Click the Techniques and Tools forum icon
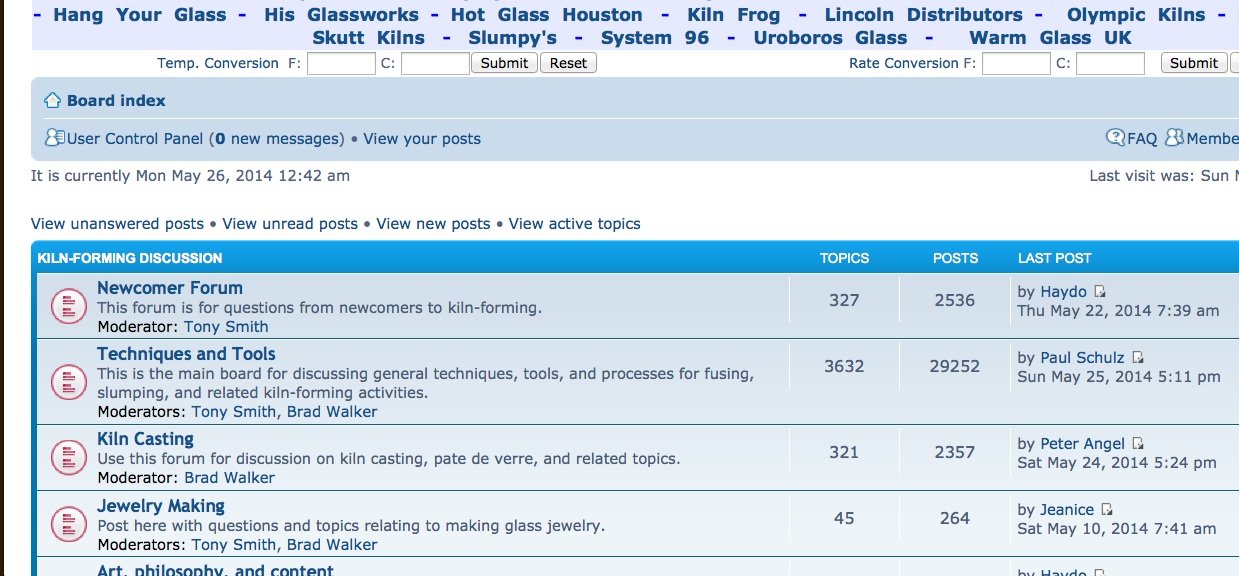This screenshot has width=1239, height=576. 68,382
